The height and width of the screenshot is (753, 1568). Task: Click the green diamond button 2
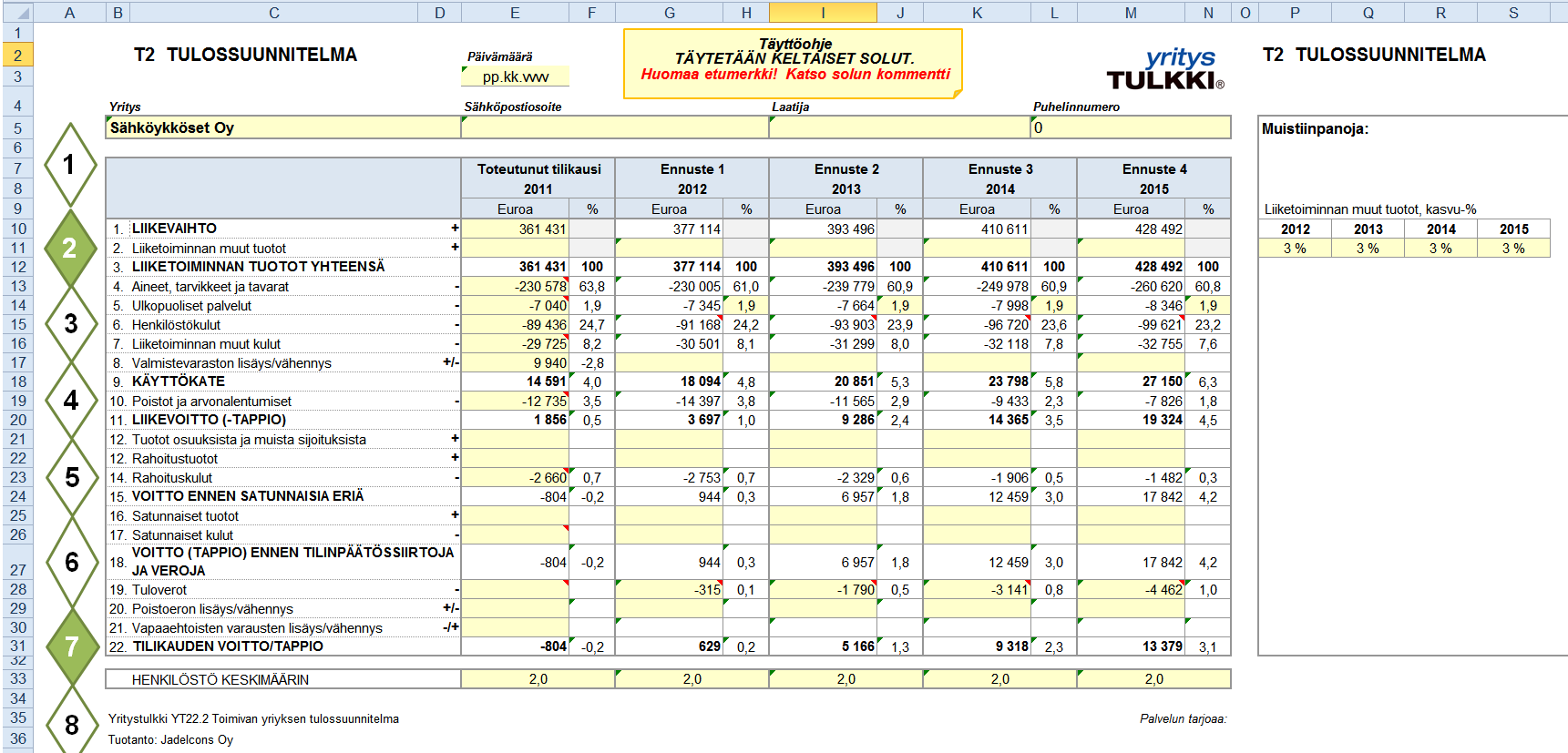click(x=69, y=248)
